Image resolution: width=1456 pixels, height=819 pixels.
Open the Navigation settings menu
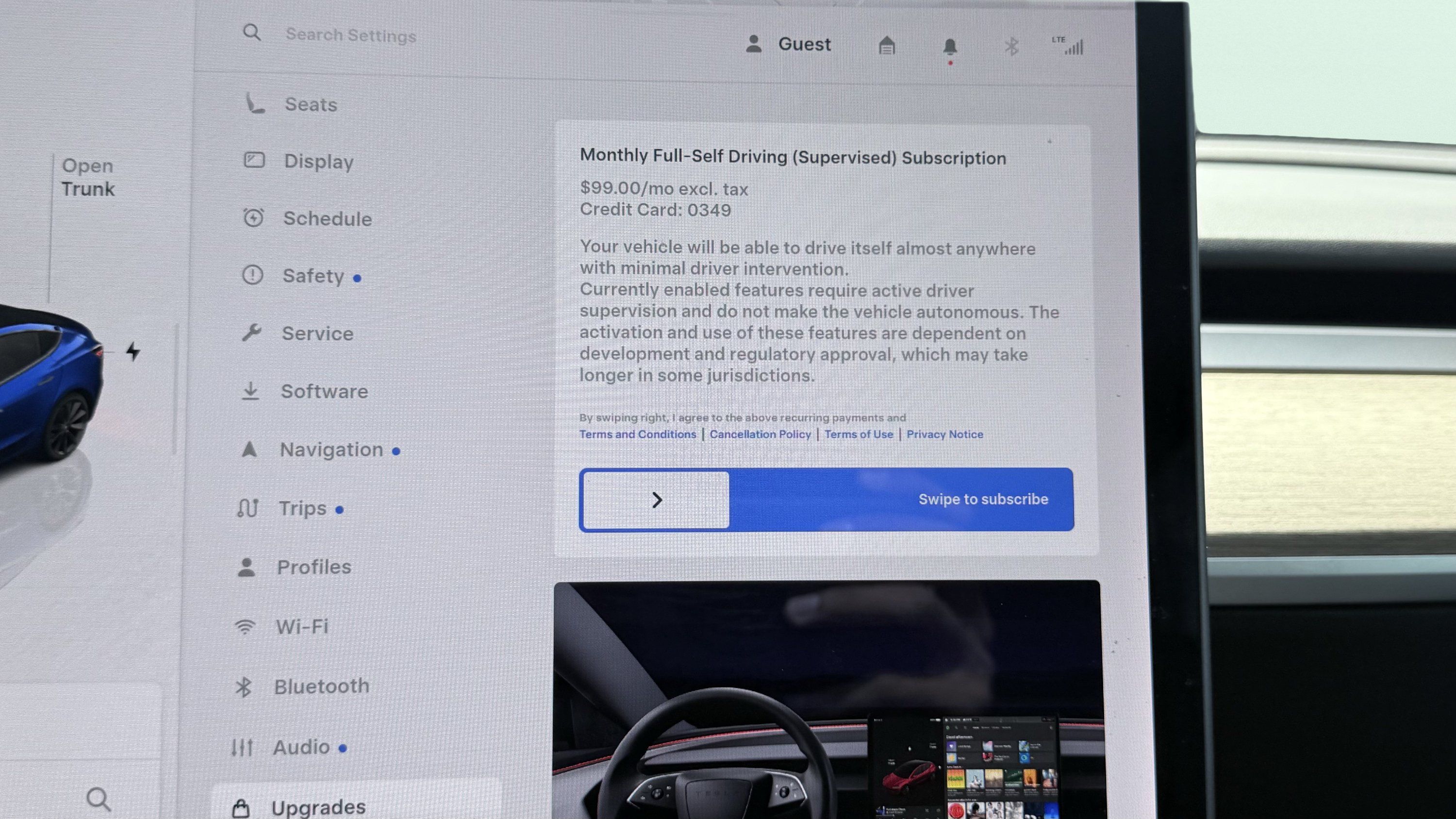tap(331, 450)
